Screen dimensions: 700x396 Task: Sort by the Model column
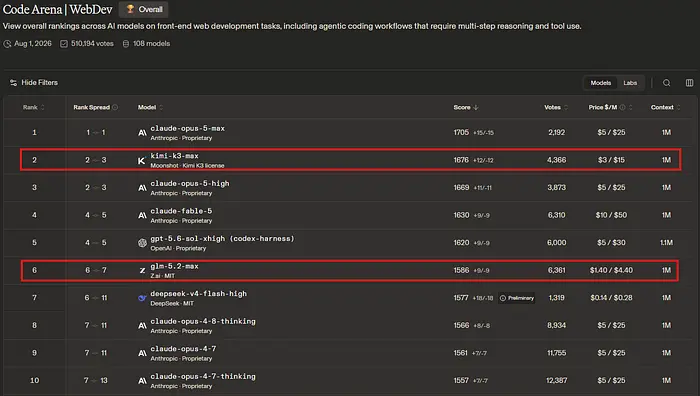150,107
